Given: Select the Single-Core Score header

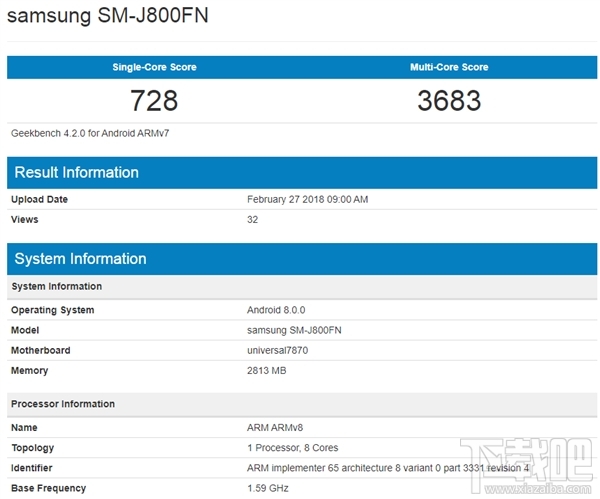Looking at the screenshot, I should (154, 67).
